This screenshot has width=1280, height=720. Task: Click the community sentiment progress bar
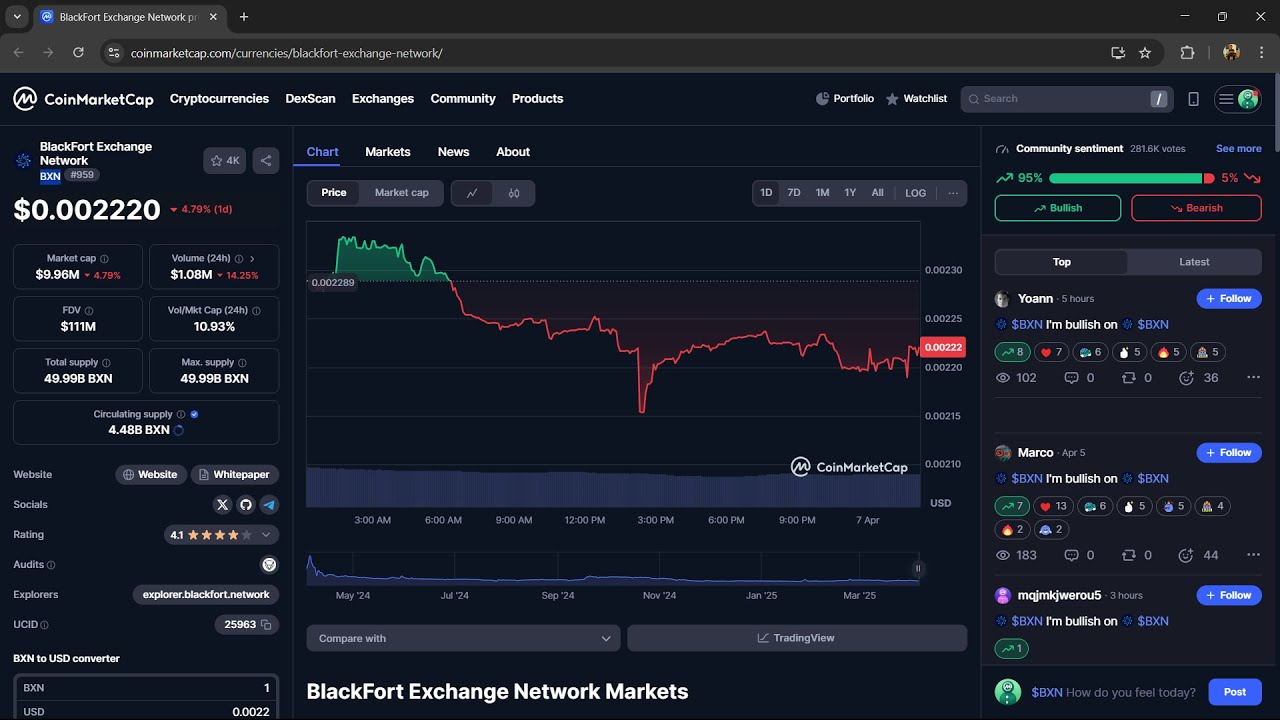coord(1132,178)
